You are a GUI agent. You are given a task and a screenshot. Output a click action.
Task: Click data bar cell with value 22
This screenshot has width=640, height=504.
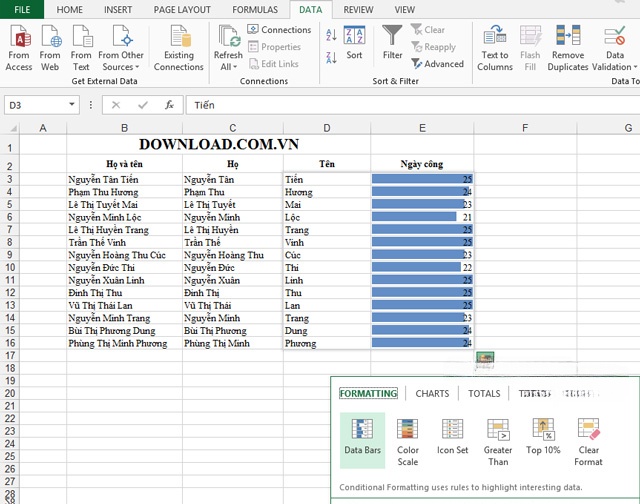(x=422, y=268)
